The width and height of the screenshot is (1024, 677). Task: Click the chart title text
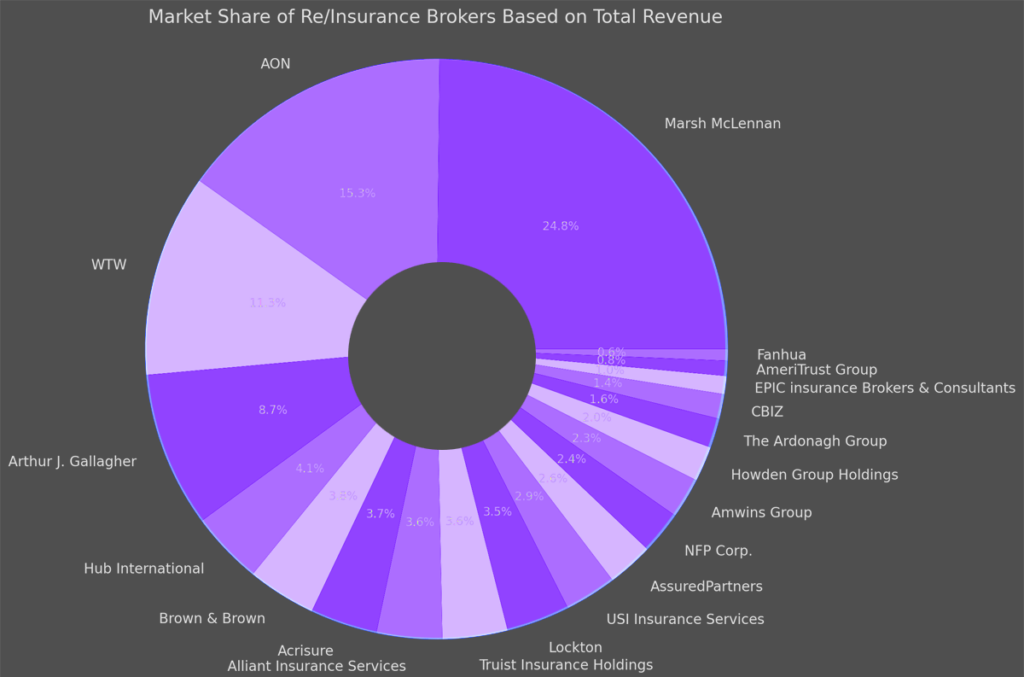435,16
